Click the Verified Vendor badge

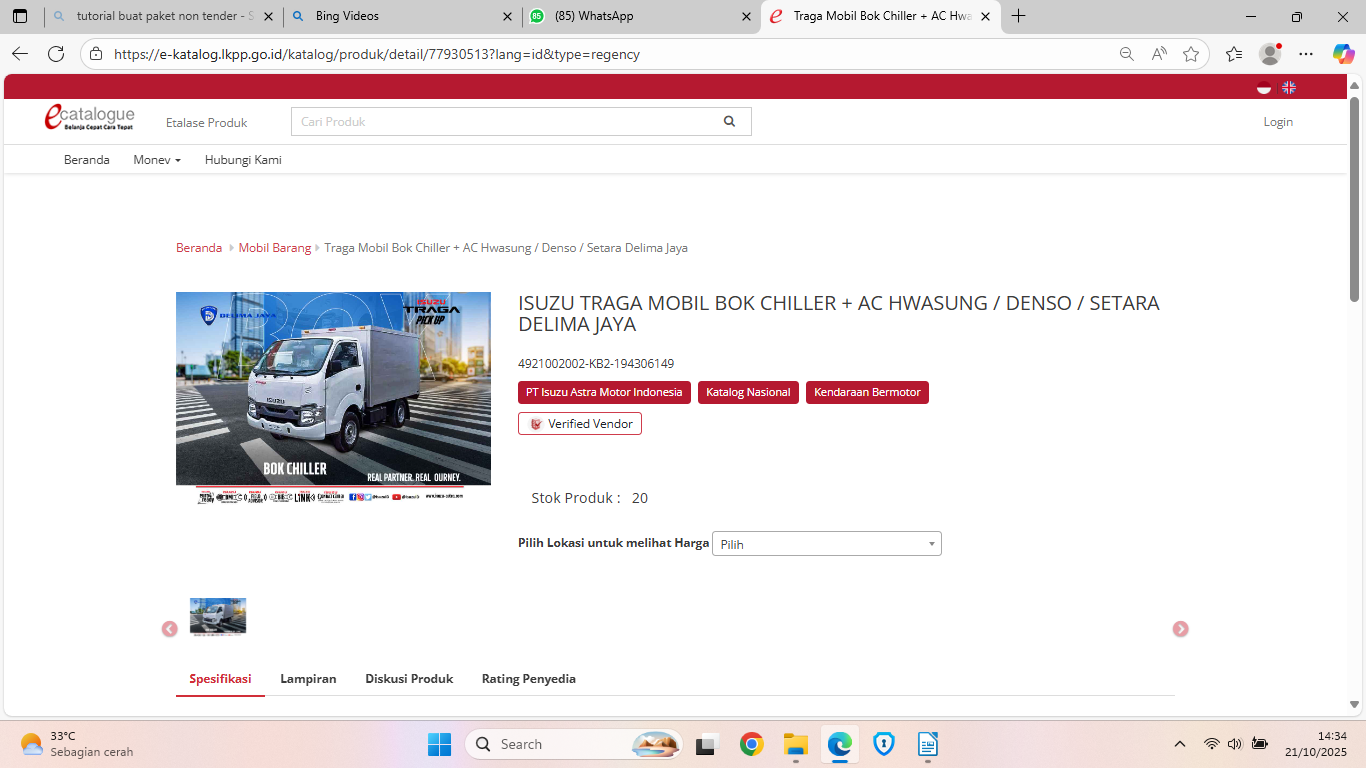580,424
